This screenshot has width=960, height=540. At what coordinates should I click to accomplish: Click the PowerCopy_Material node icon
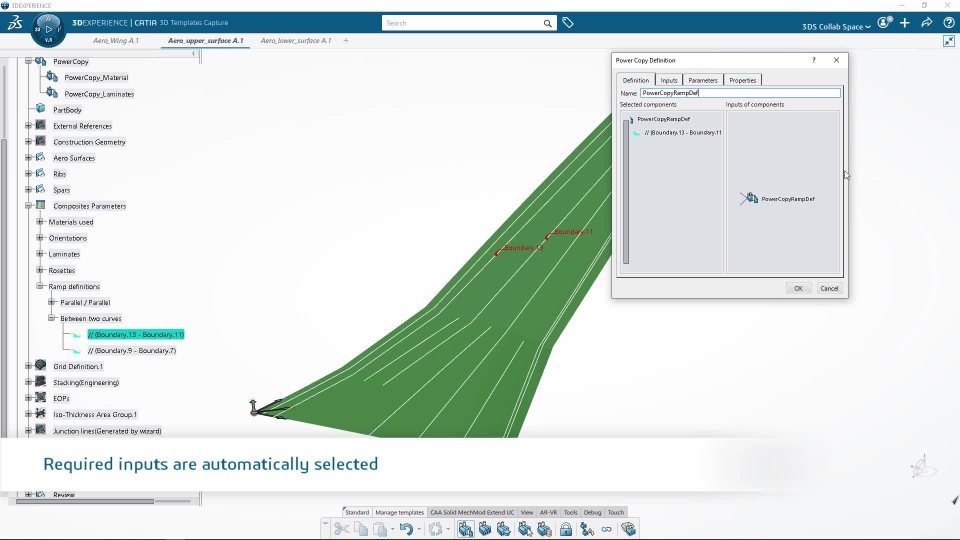(52, 77)
